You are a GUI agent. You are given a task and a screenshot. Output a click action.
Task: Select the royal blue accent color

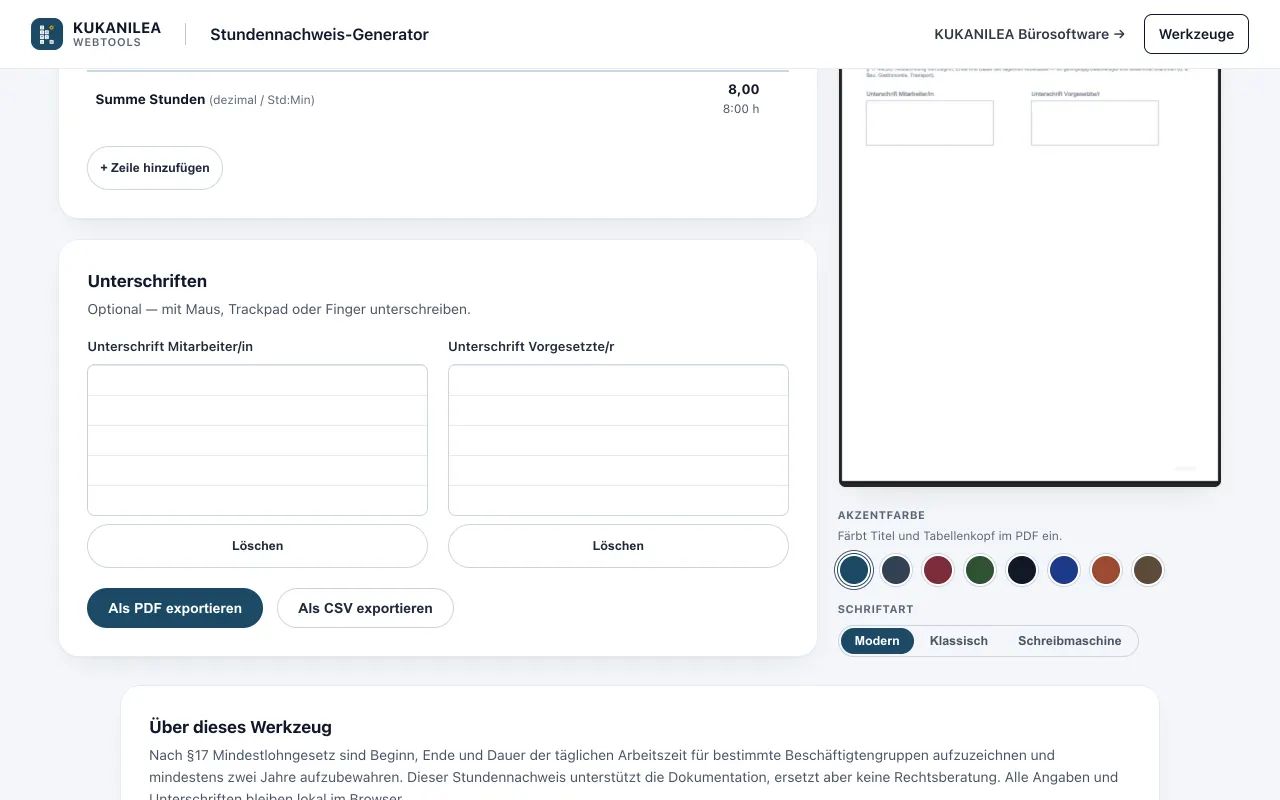(1064, 570)
